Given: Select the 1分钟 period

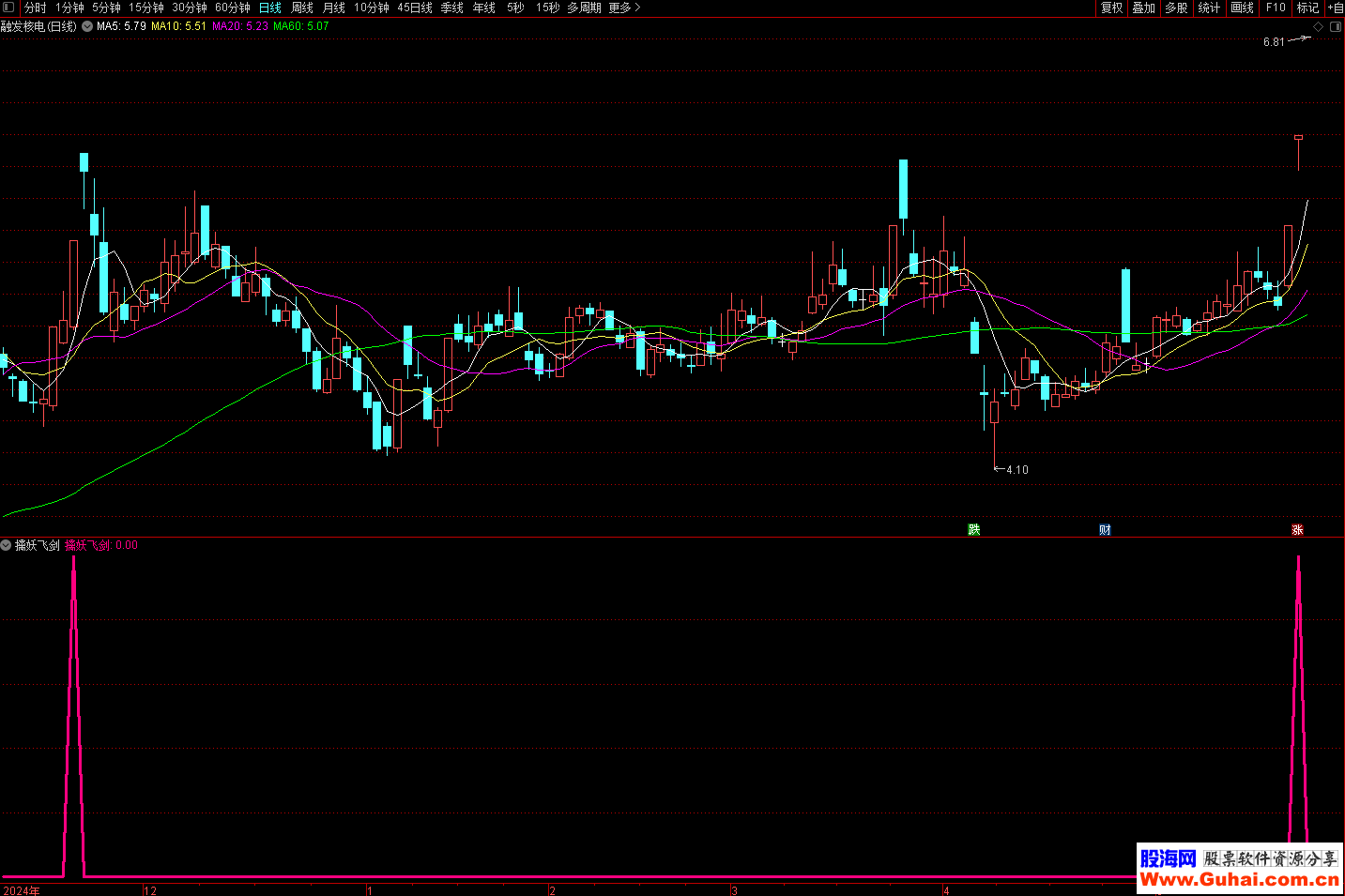Looking at the screenshot, I should tap(69, 8).
